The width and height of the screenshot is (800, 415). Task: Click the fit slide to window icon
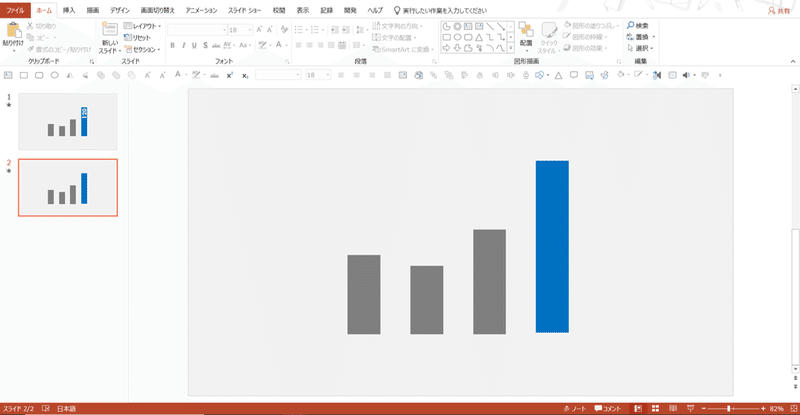793,409
